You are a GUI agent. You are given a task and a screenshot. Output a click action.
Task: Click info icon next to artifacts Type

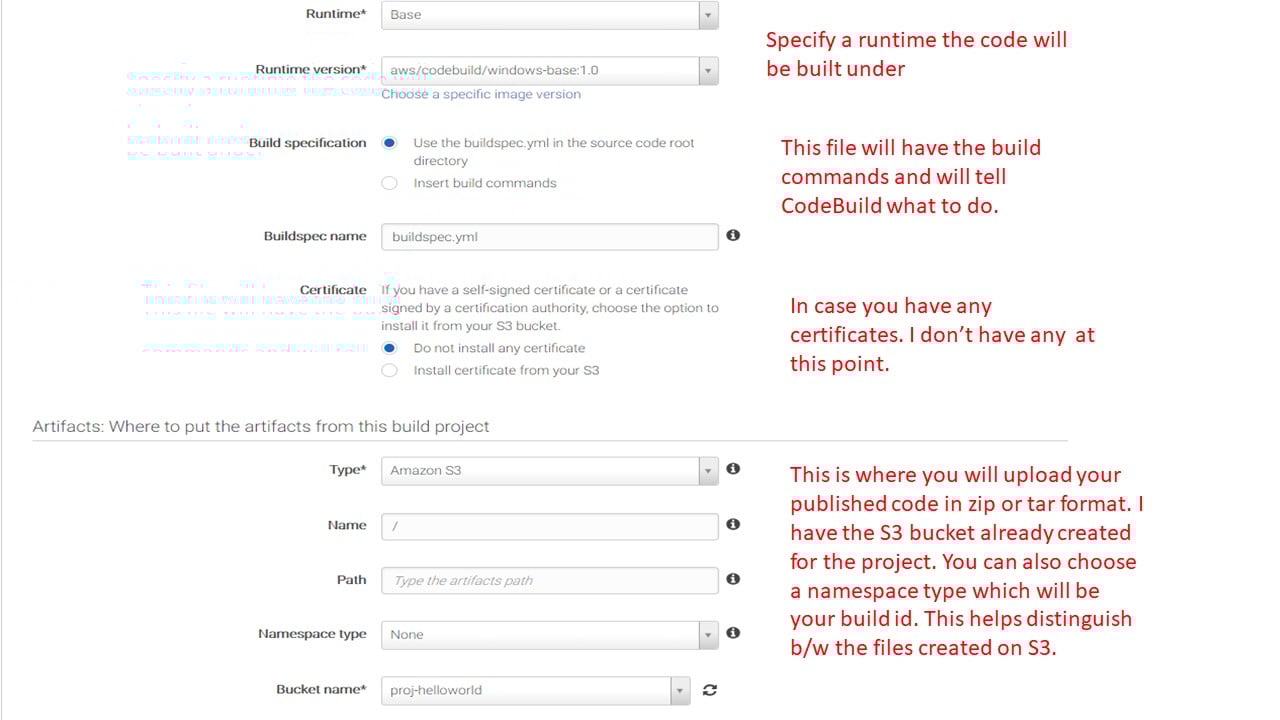tap(733, 469)
